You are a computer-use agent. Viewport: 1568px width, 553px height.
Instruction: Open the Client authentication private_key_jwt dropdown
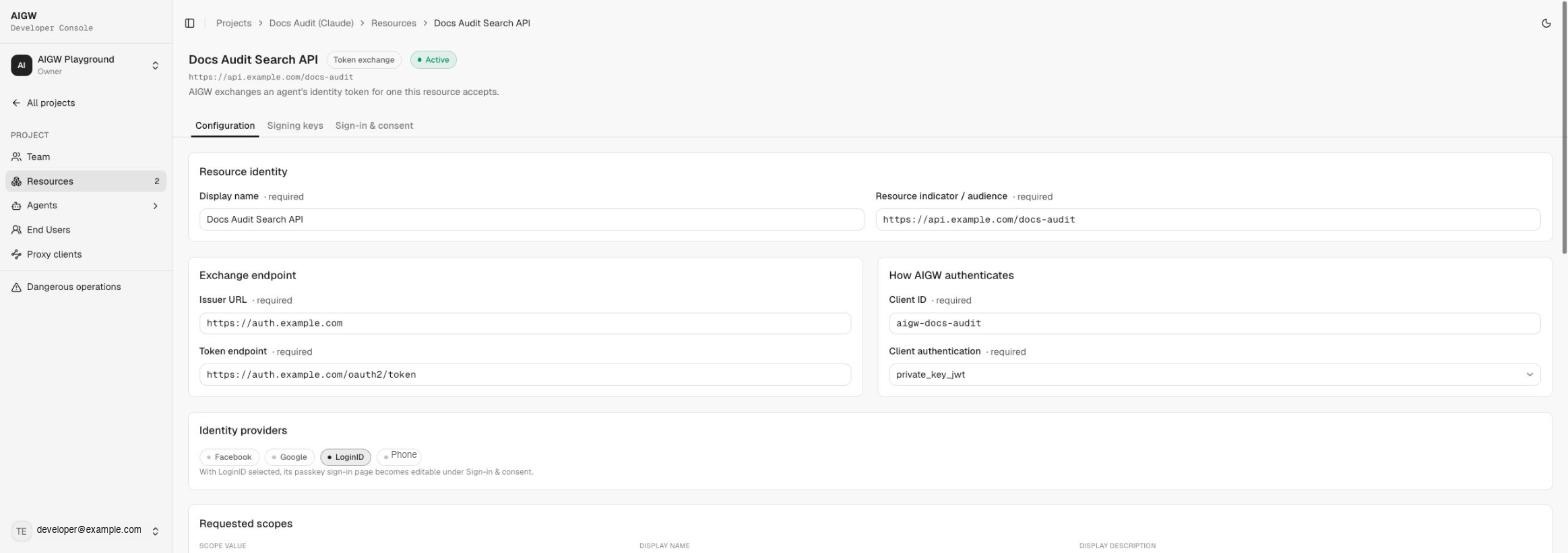pos(1214,375)
